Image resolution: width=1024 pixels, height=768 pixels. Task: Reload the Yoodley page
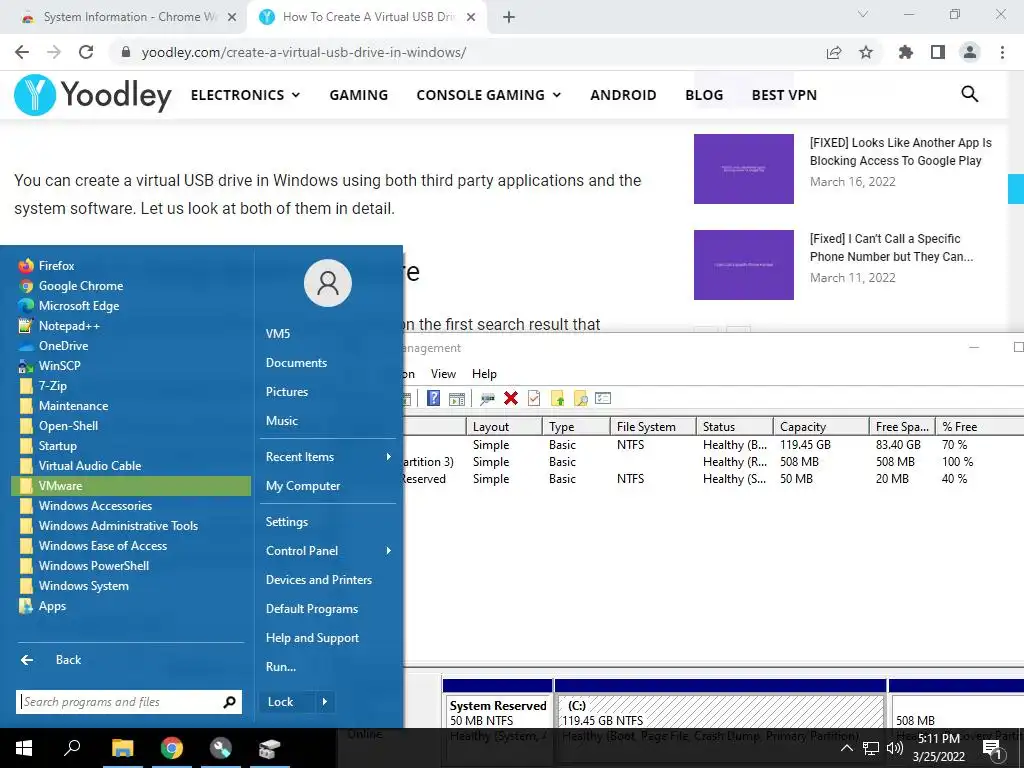[86, 52]
